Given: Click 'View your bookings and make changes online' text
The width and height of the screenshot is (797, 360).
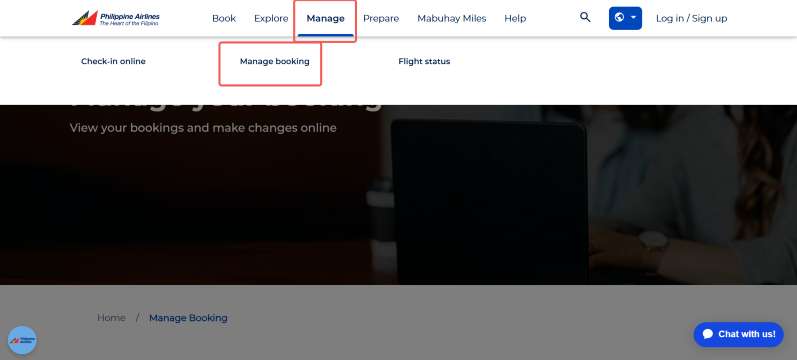Looking at the screenshot, I should 203,128.
